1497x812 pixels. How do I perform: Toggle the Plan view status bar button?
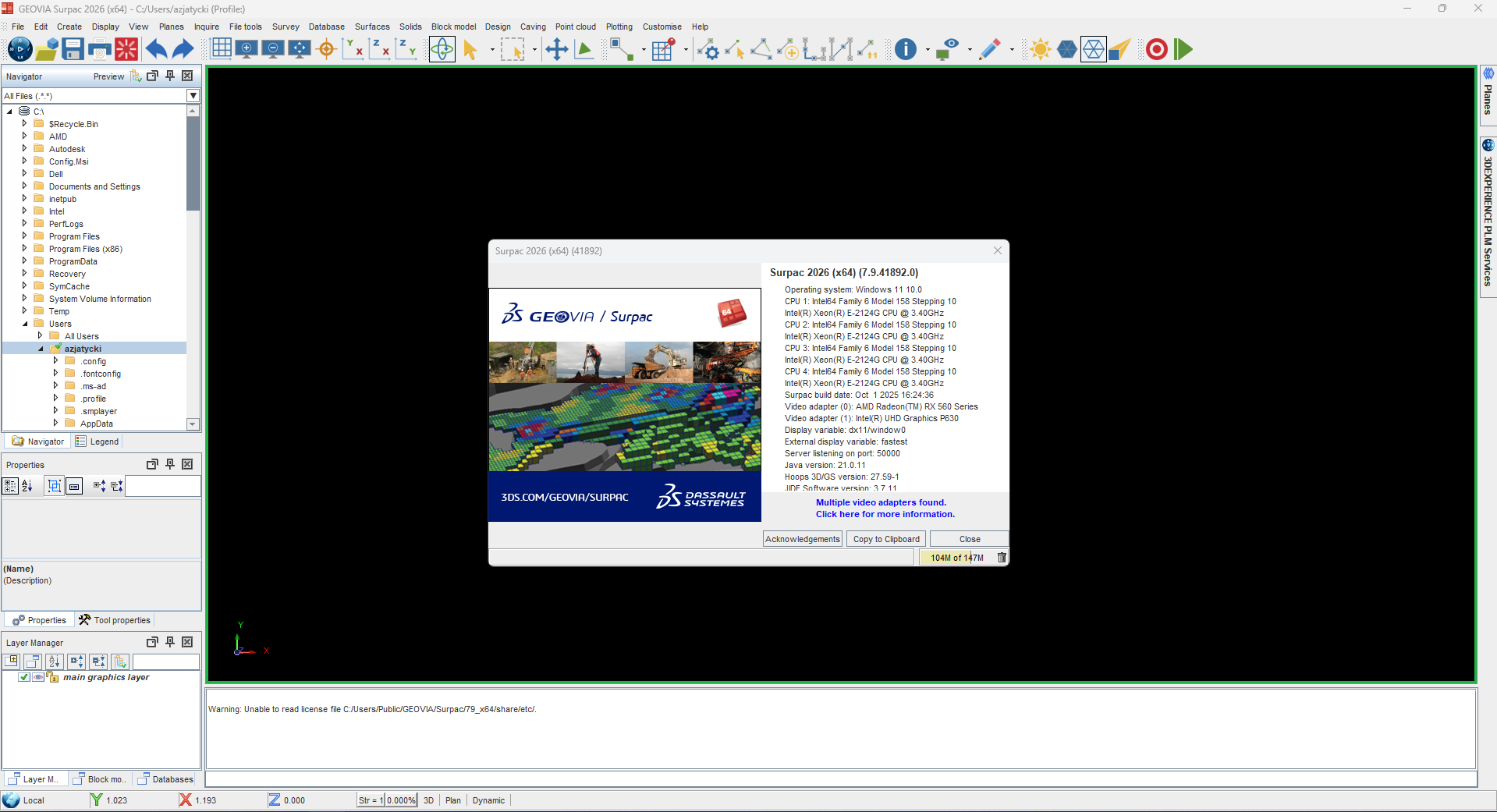coord(453,800)
